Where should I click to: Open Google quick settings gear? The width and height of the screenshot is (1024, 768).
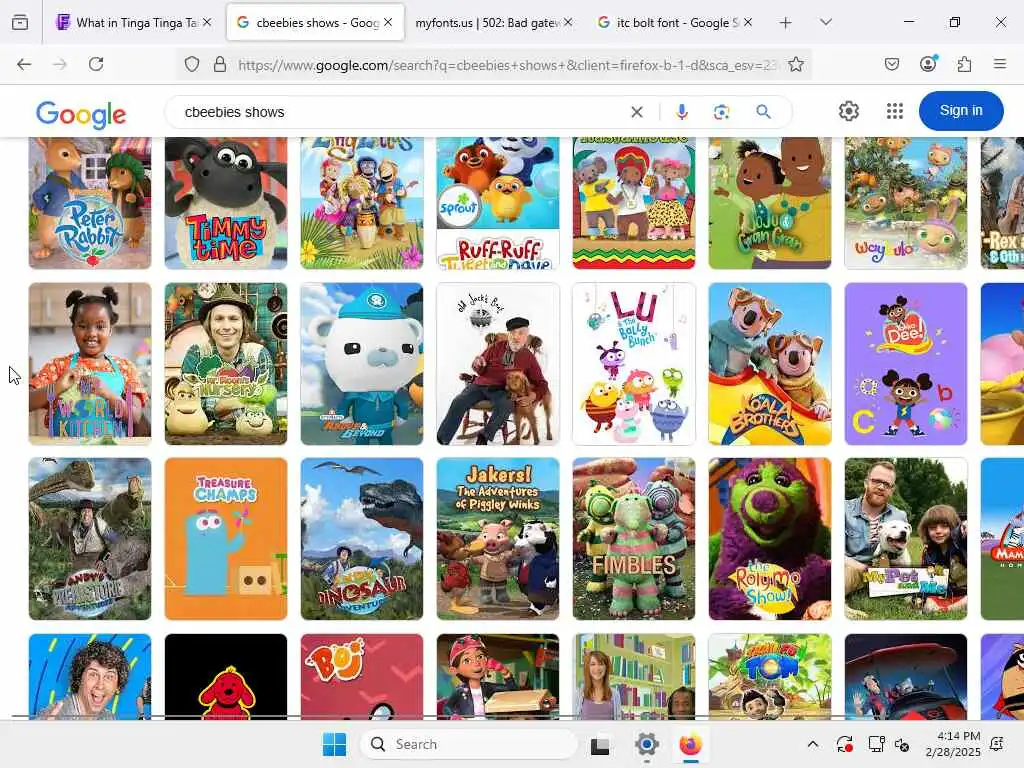coord(849,111)
